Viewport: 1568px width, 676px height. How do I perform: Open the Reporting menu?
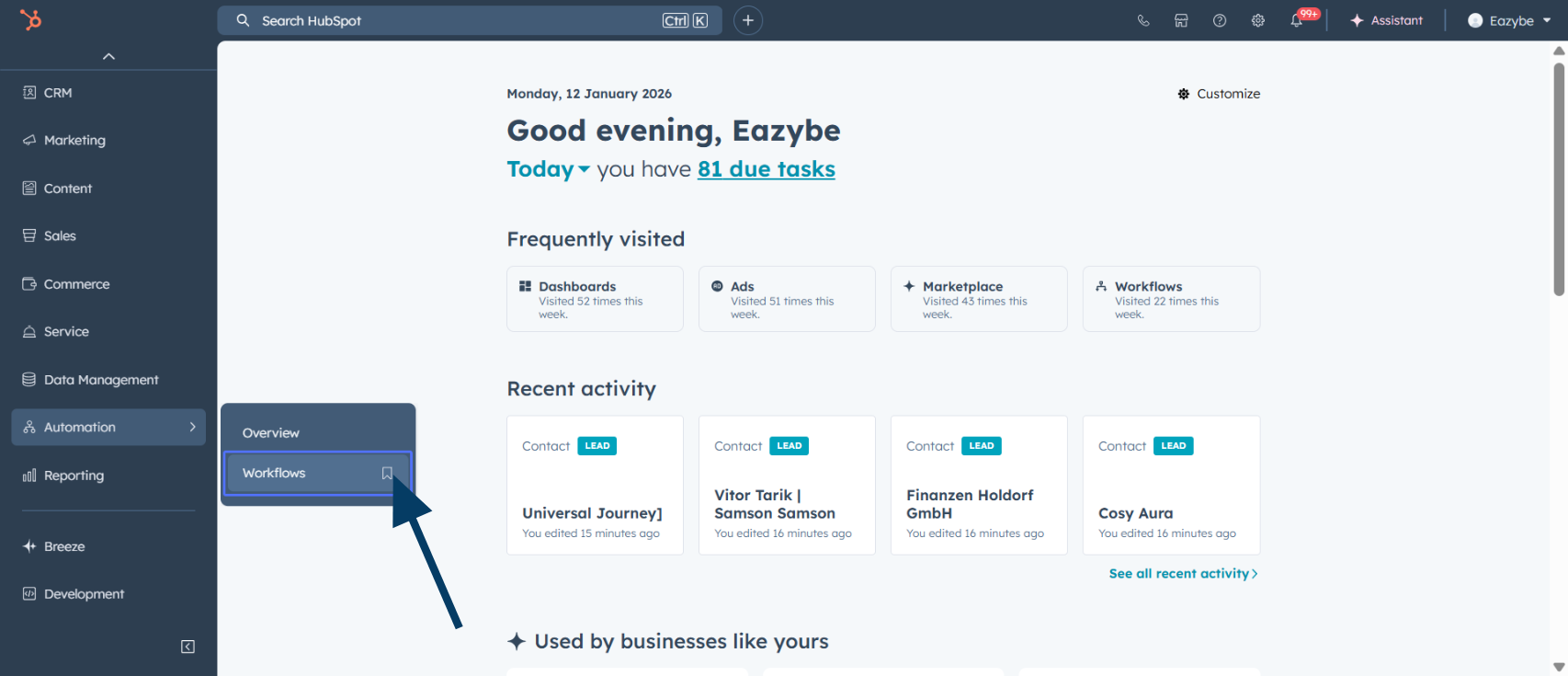108,475
